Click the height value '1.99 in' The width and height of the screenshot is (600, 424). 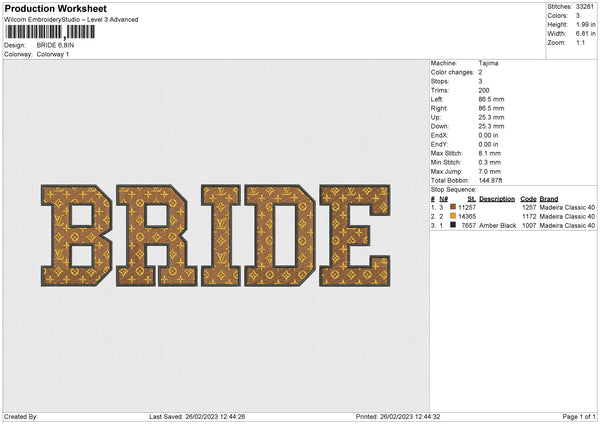pyautogui.click(x=586, y=24)
